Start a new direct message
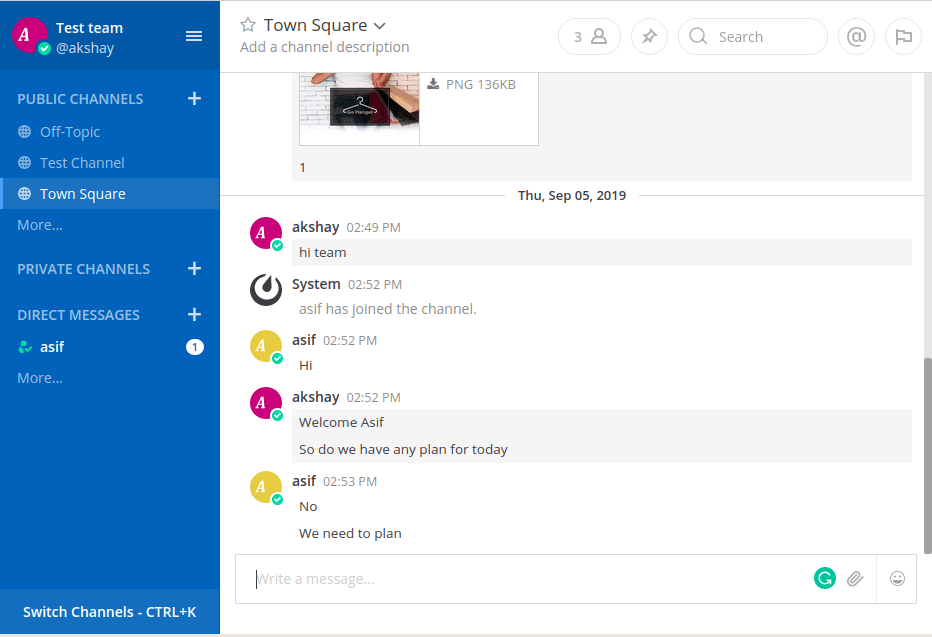932x637 pixels. tap(194, 314)
